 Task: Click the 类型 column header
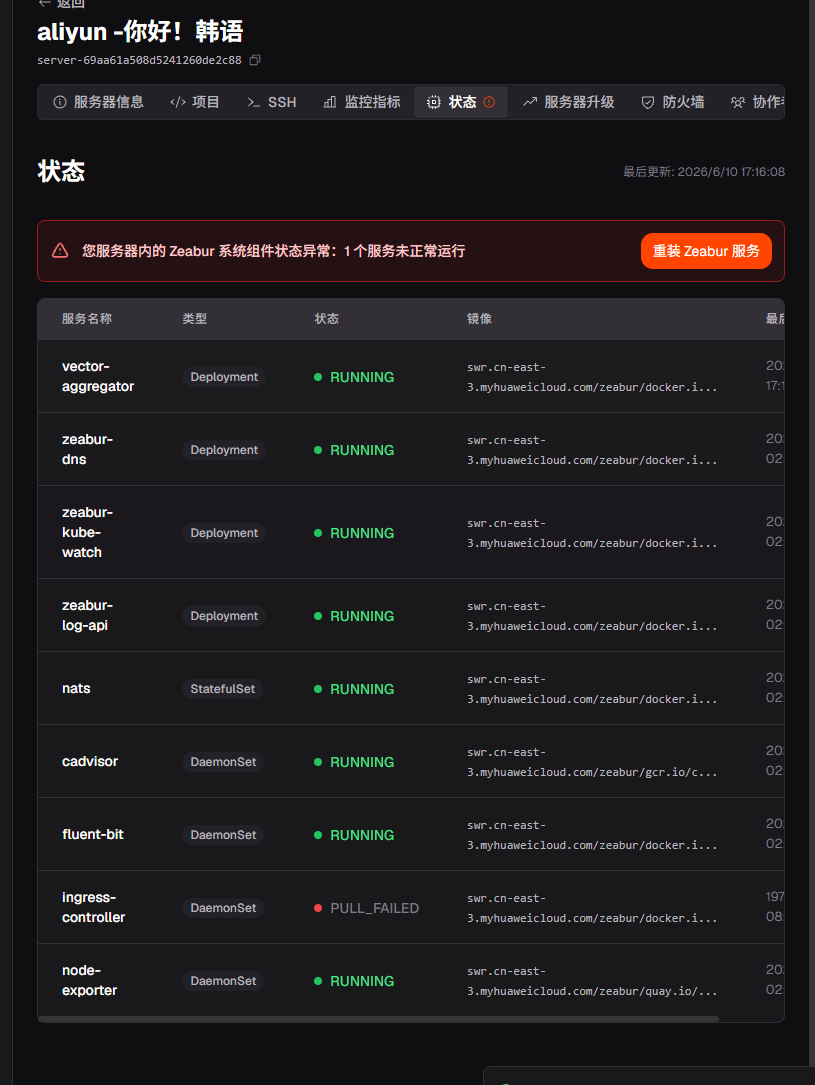(x=194, y=319)
